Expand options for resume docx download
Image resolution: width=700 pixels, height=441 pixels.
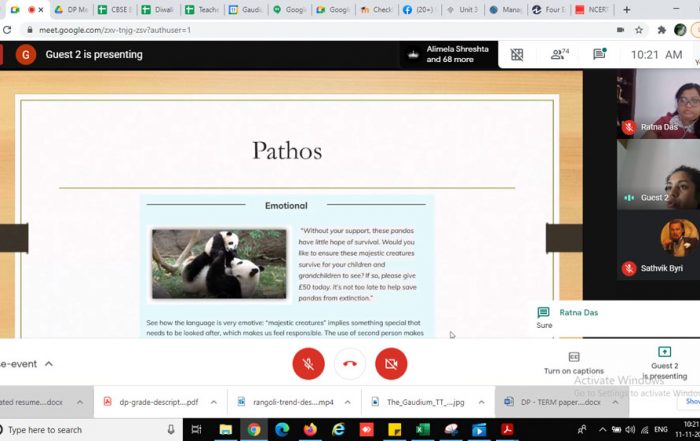[80, 402]
